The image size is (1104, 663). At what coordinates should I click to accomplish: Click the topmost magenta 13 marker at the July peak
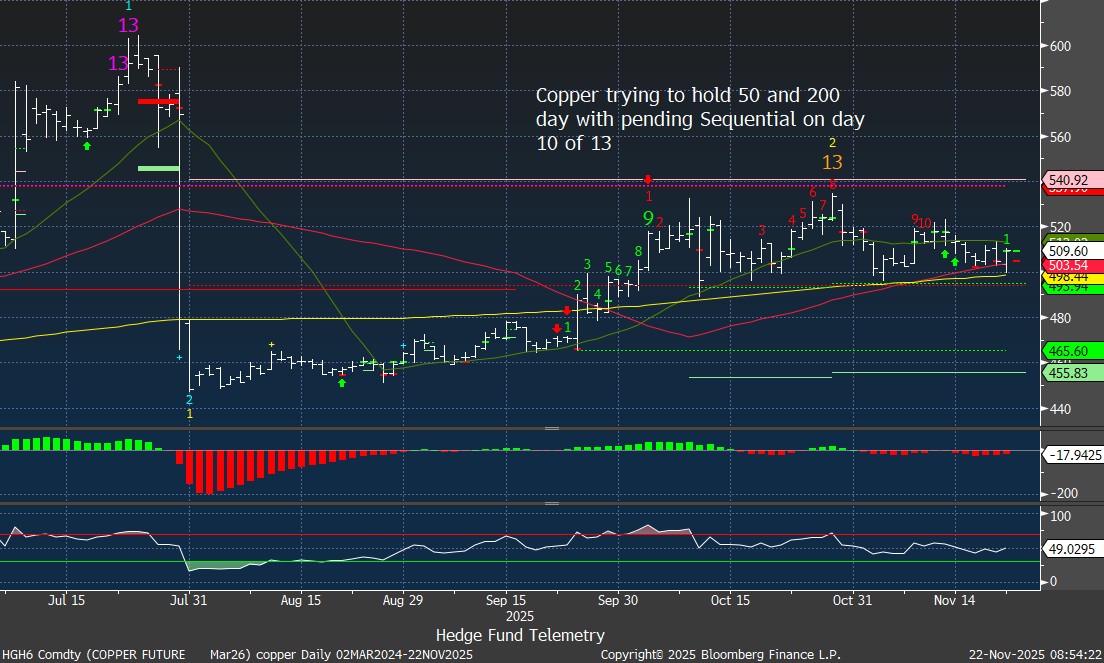128,25
